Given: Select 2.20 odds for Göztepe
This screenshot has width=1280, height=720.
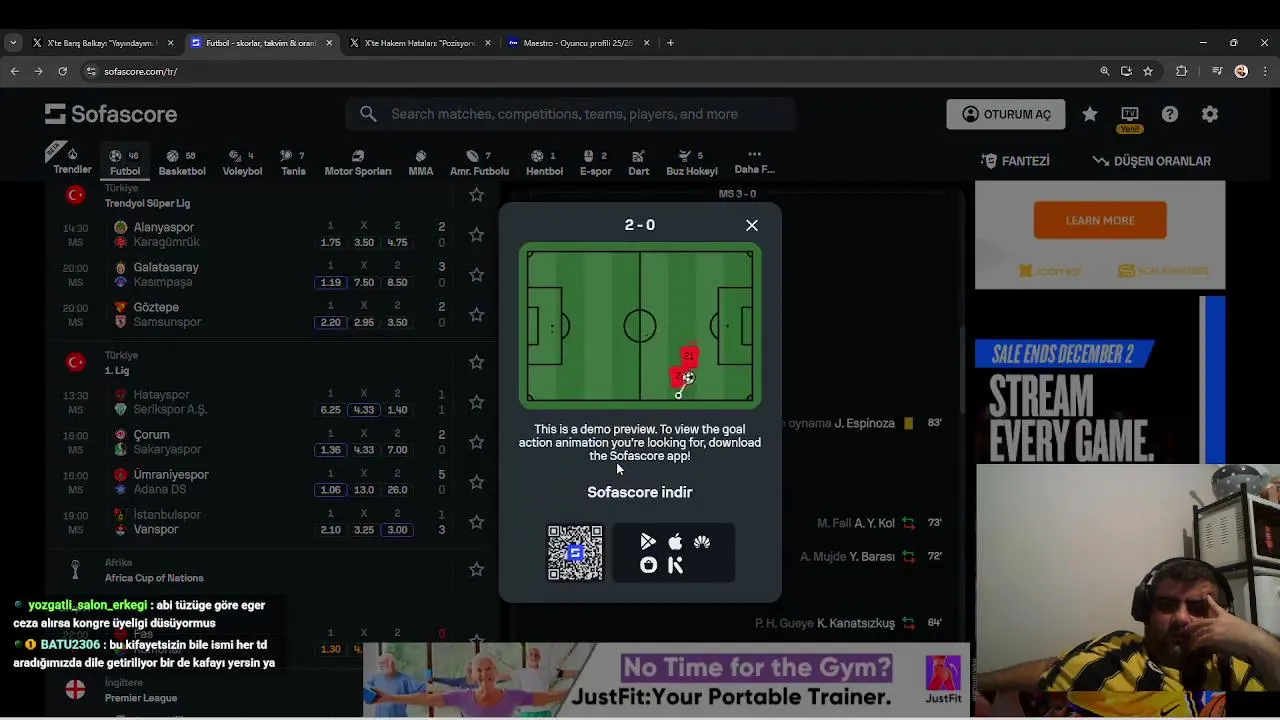Looking at the screenshot, I should pyautogui.click(x=330, y=322).
